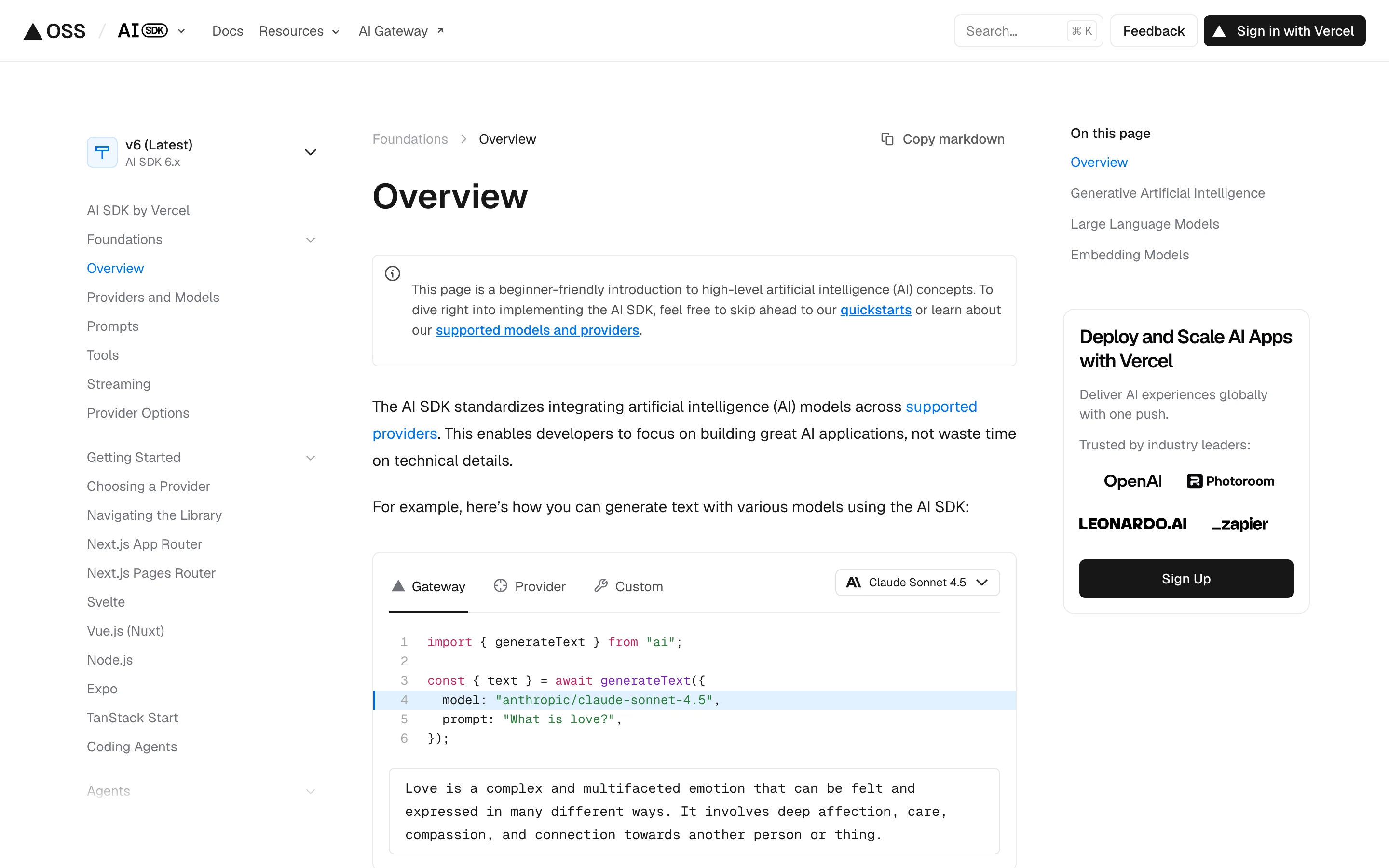This screenshot has height=868, width=1389.
Task: Select Overview in the sidebar
Action: [x=115, y=268]
